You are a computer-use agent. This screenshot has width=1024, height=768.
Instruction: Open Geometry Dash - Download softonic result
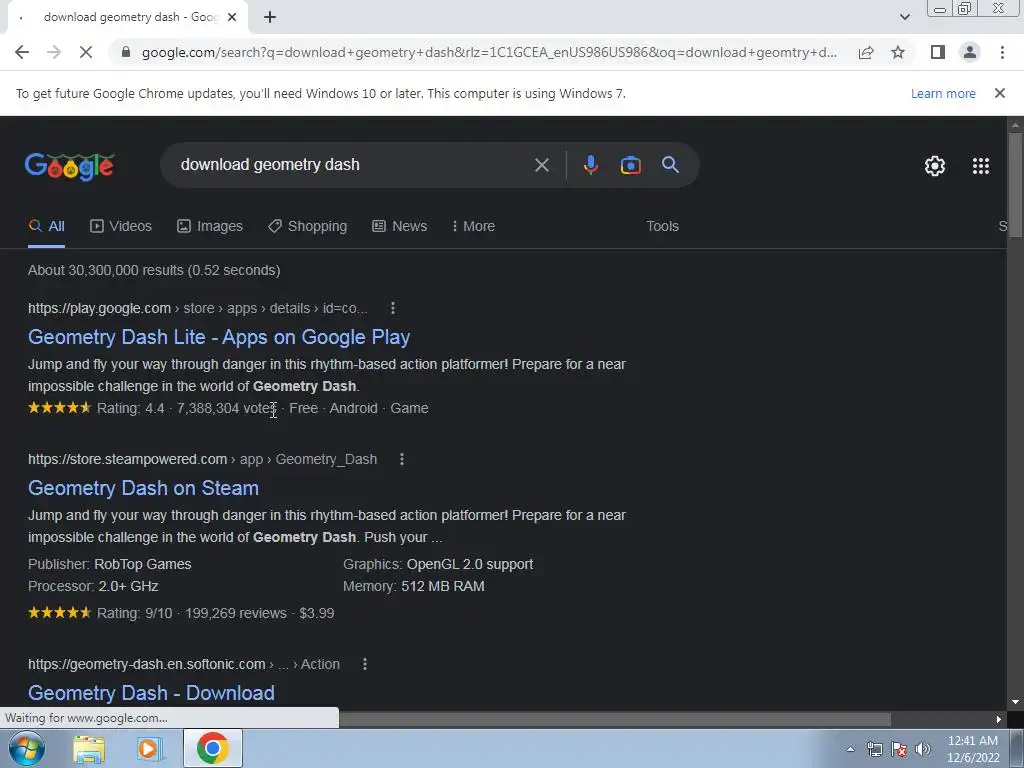click(152, 693)
